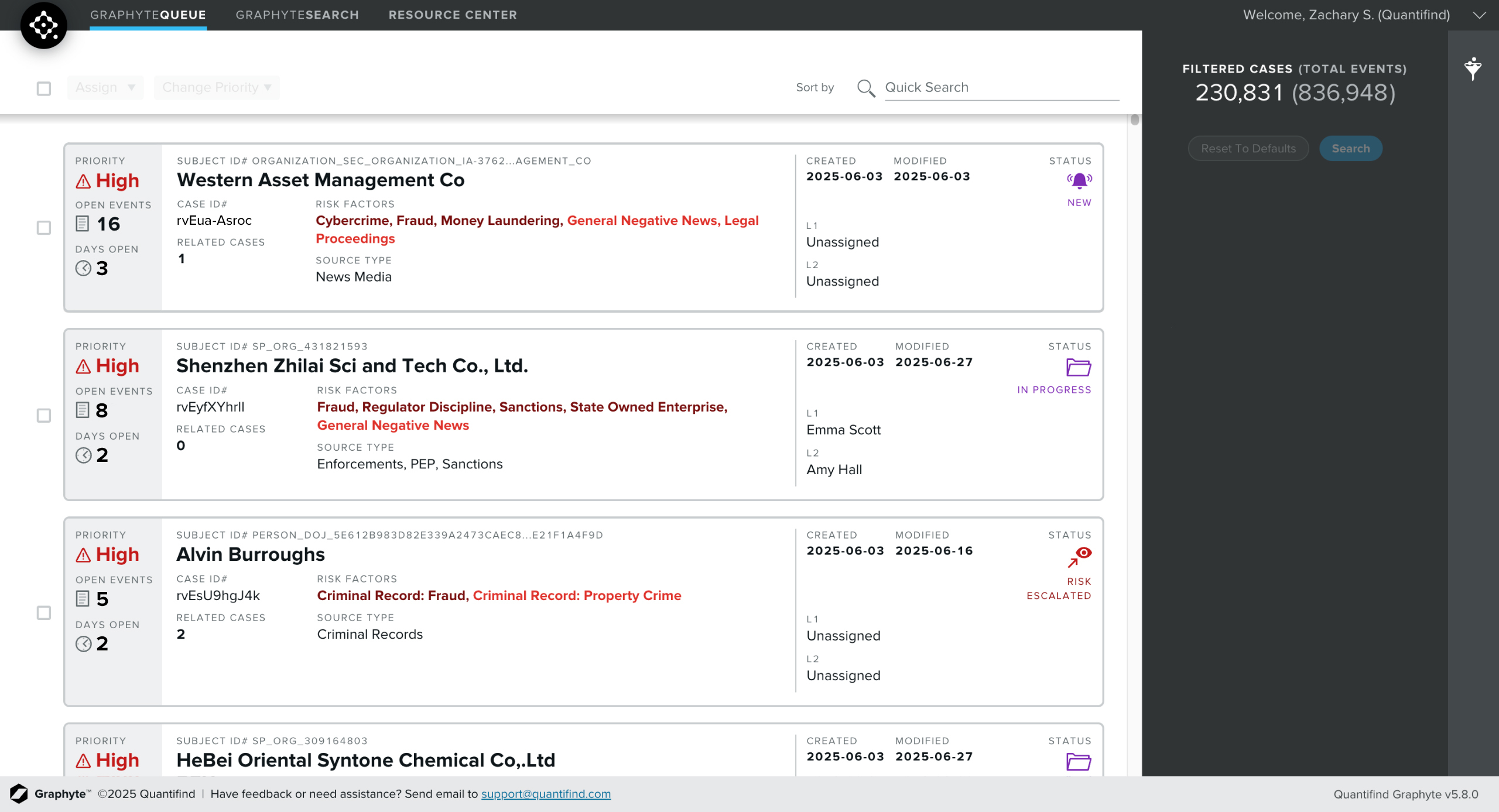Image resolution: width=1499 pixels, height=812 pixels.
Task: Select the Alvin Burroughs case checkbox
Action: tap(44, 613)
